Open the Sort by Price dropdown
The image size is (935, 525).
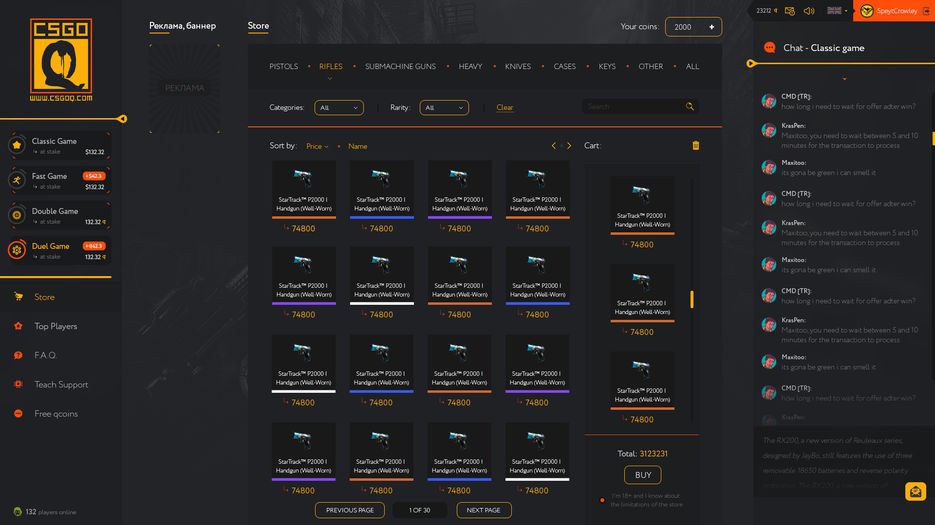coord(317,146)
